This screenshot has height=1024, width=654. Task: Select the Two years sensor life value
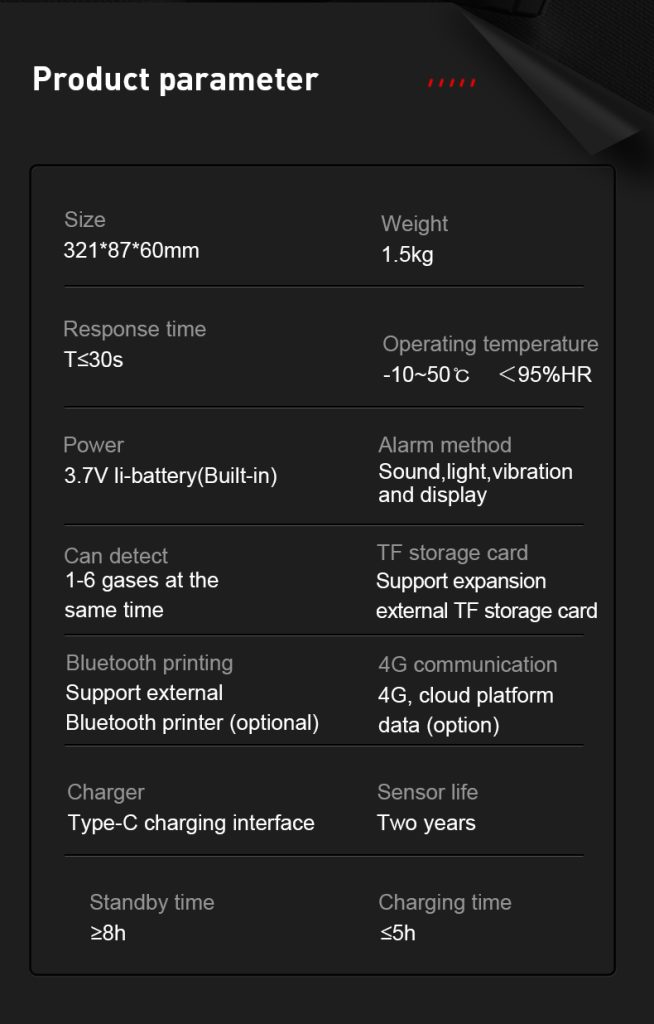(426, 823)
